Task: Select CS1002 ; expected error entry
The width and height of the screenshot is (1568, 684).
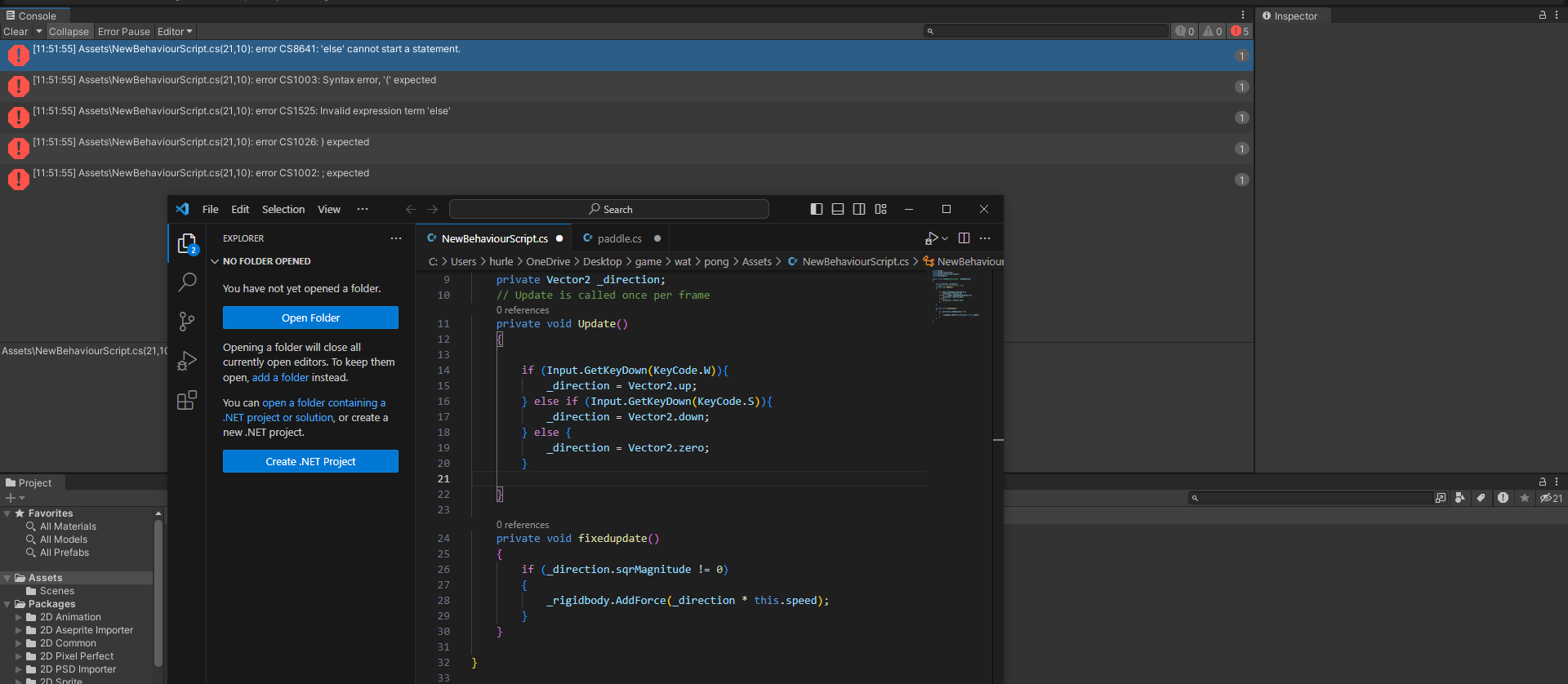Action: (626, 180)
